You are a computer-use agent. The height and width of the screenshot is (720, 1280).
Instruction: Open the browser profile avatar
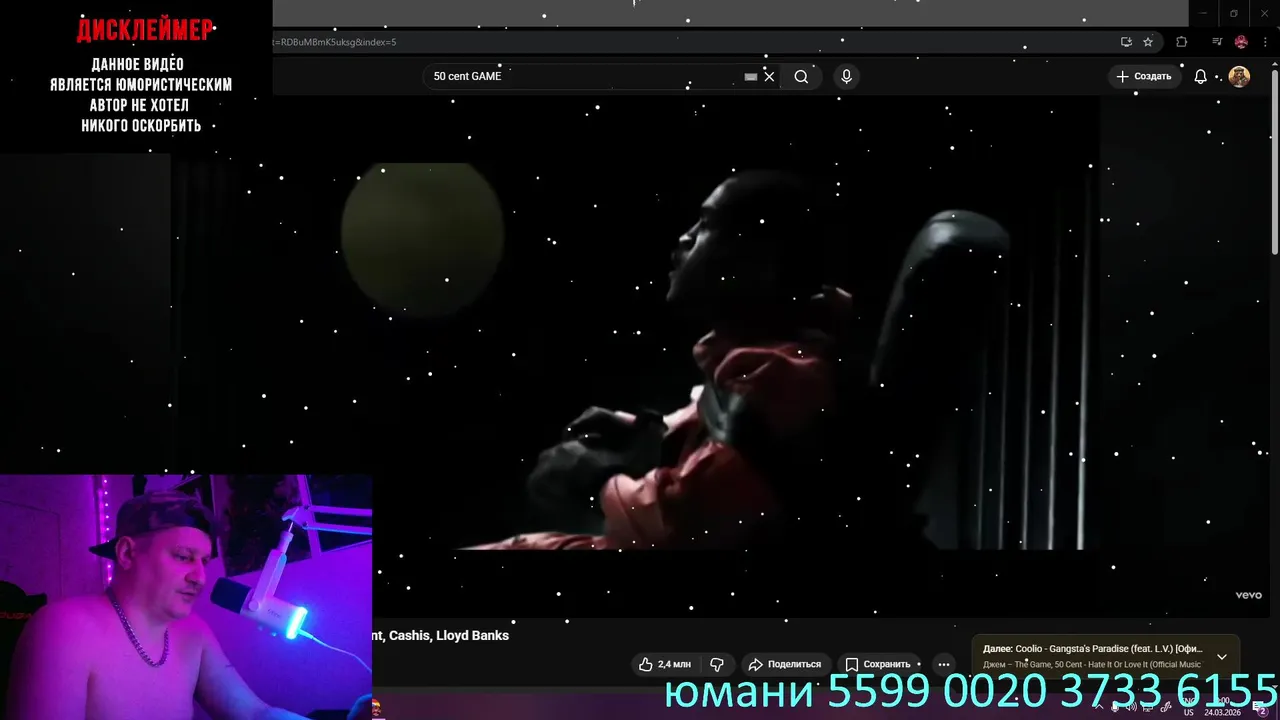point(1241,42)
